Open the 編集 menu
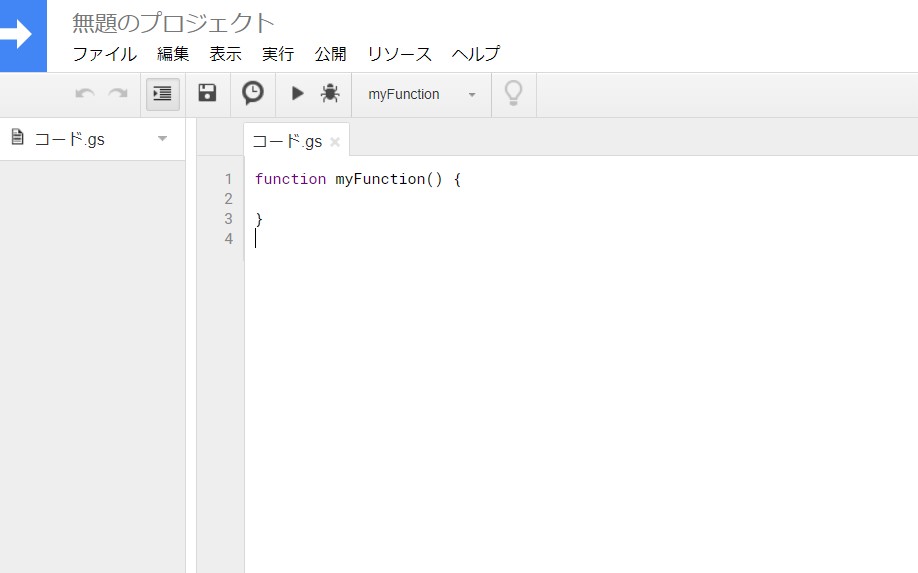 173,54
